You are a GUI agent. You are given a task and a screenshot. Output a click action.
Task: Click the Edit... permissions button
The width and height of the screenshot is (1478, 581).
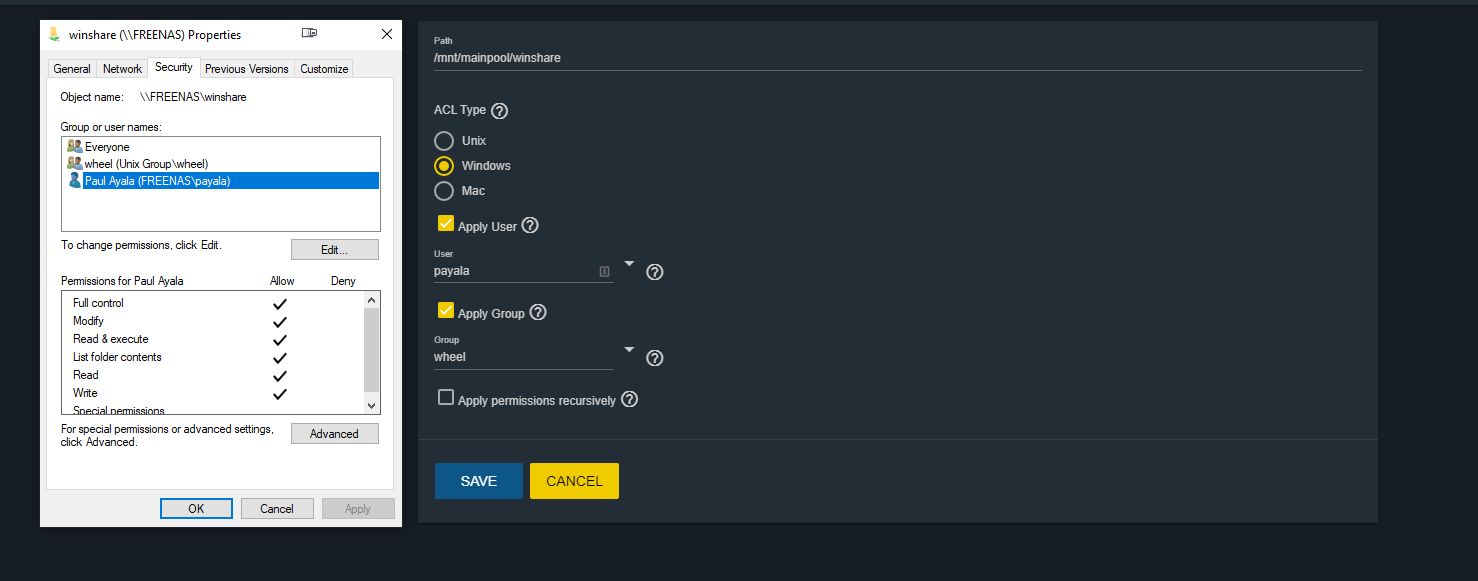(x=334, y=250)
